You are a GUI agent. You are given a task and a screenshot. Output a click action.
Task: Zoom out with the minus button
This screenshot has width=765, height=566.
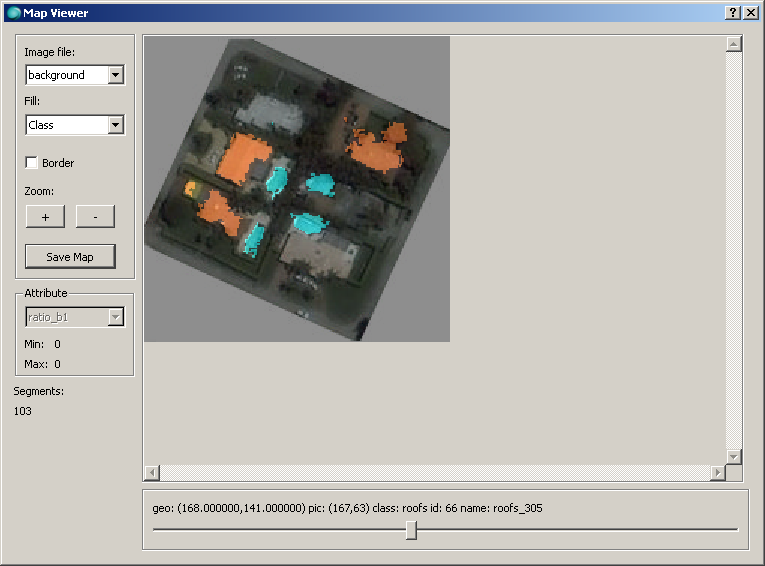pyautogui.click(x=95, y=217)
